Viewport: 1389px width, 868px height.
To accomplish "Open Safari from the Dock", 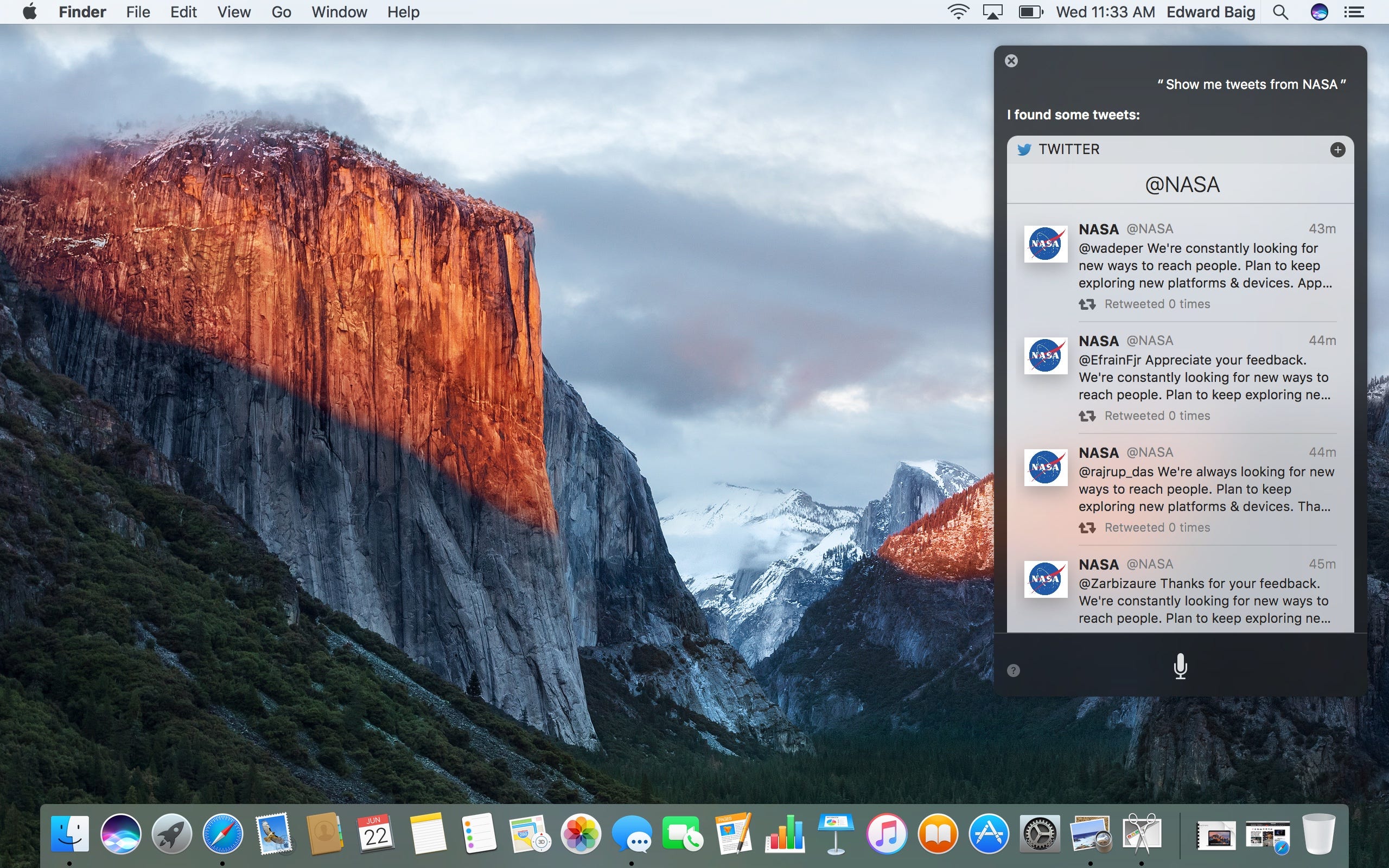I will (222, 834).
